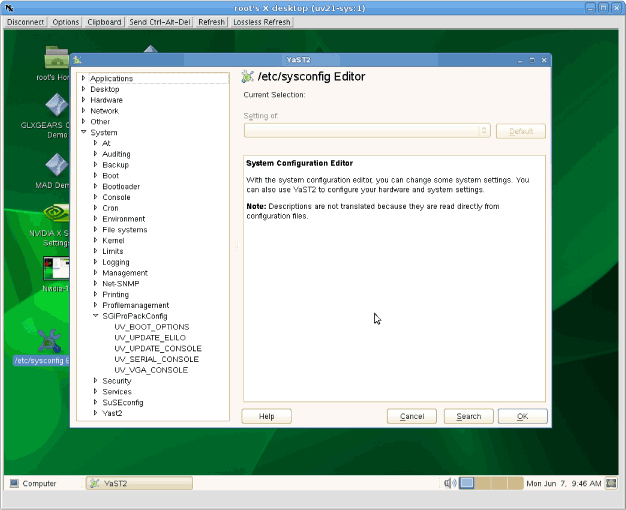Select the Services tree item
Viewport: 626px width, 510px height.
[117, 391]
